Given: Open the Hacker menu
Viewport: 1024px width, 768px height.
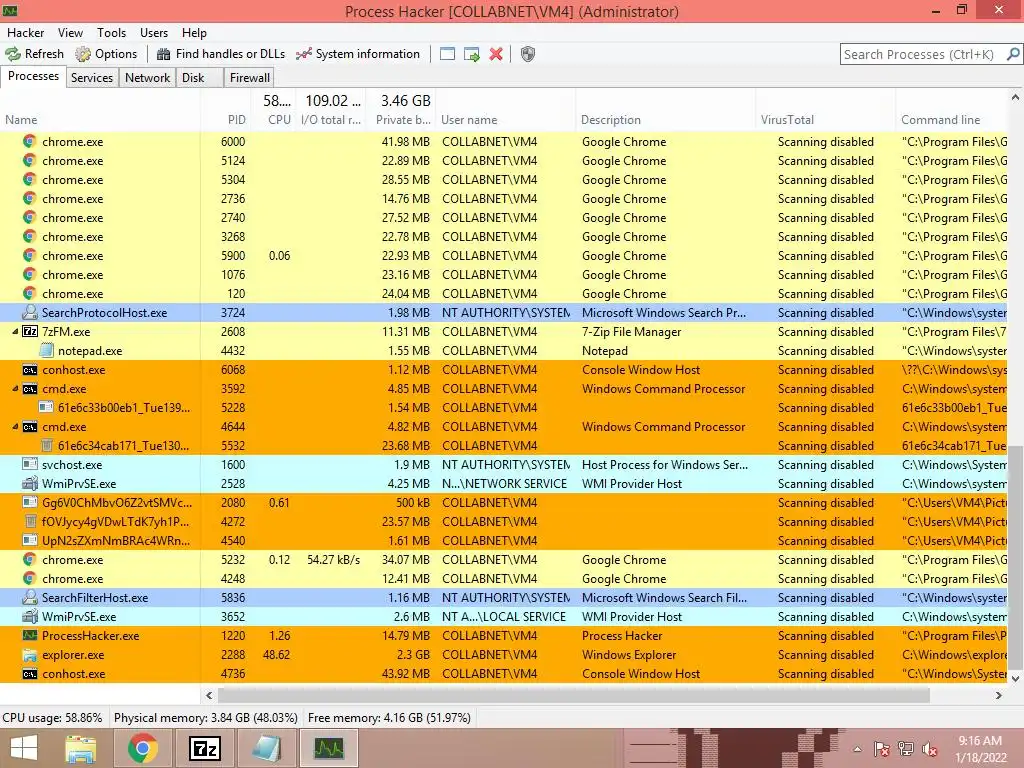Looking at the screenshot, I should pyautogui.click(x=25, y=33).
